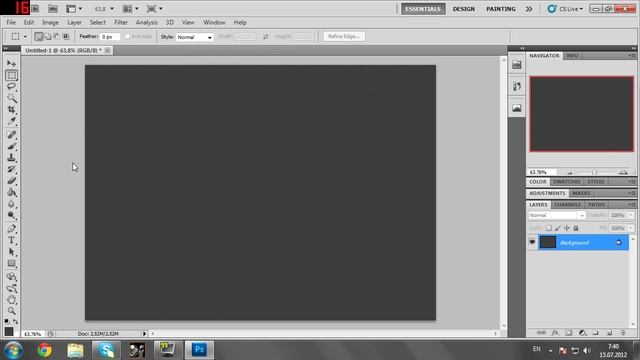Switch to the Swatches tab
Screen dimensions: 640x360
coord(567,182)
